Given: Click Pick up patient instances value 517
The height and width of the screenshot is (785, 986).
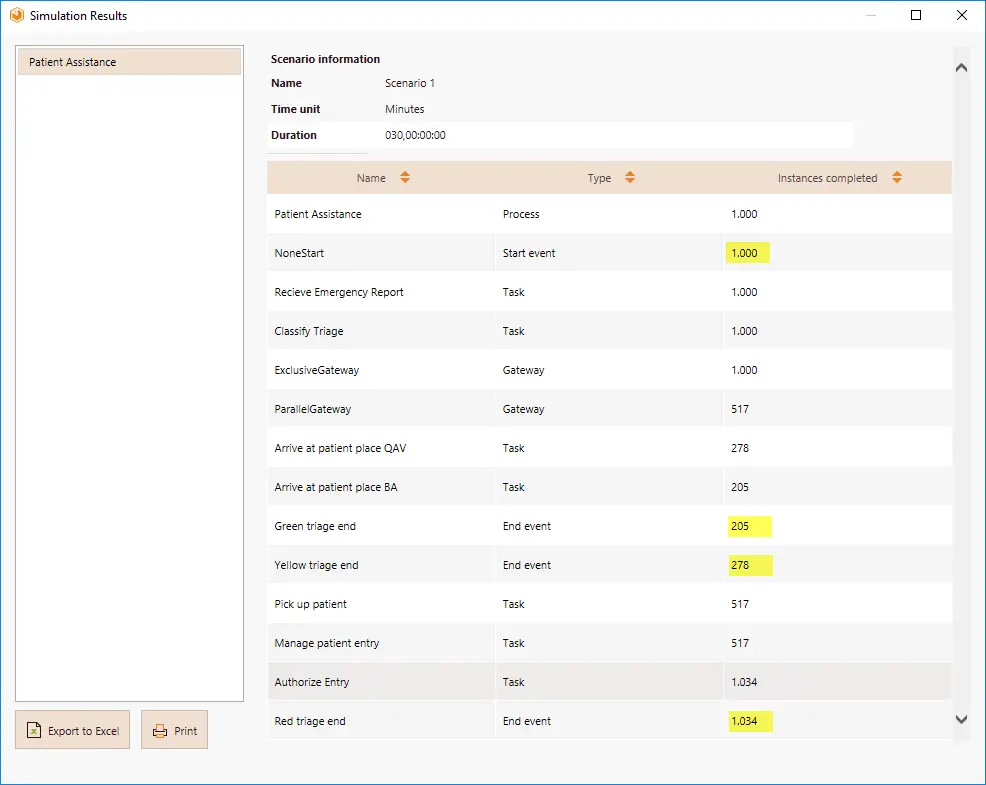Looking at the screenshot, I should [740, 604].
